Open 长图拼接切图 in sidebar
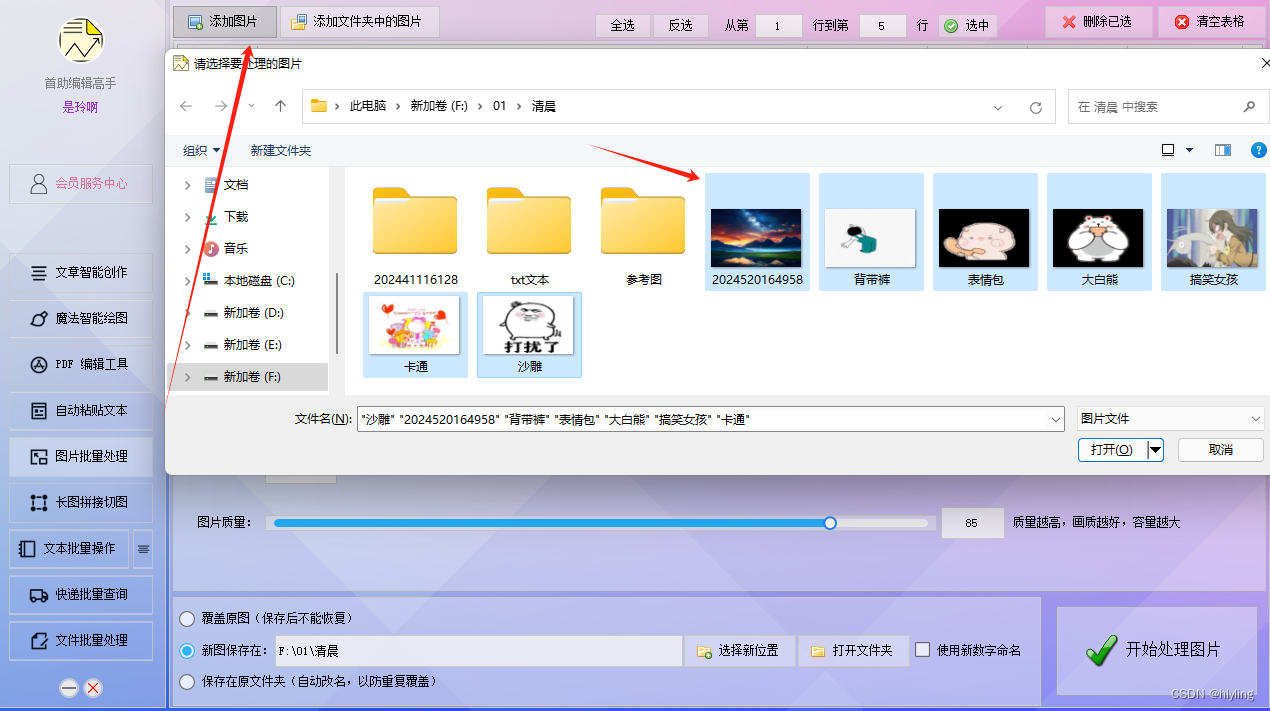Image resolution: width=1270 pixels, height=711 pixels. pos(81,502)
